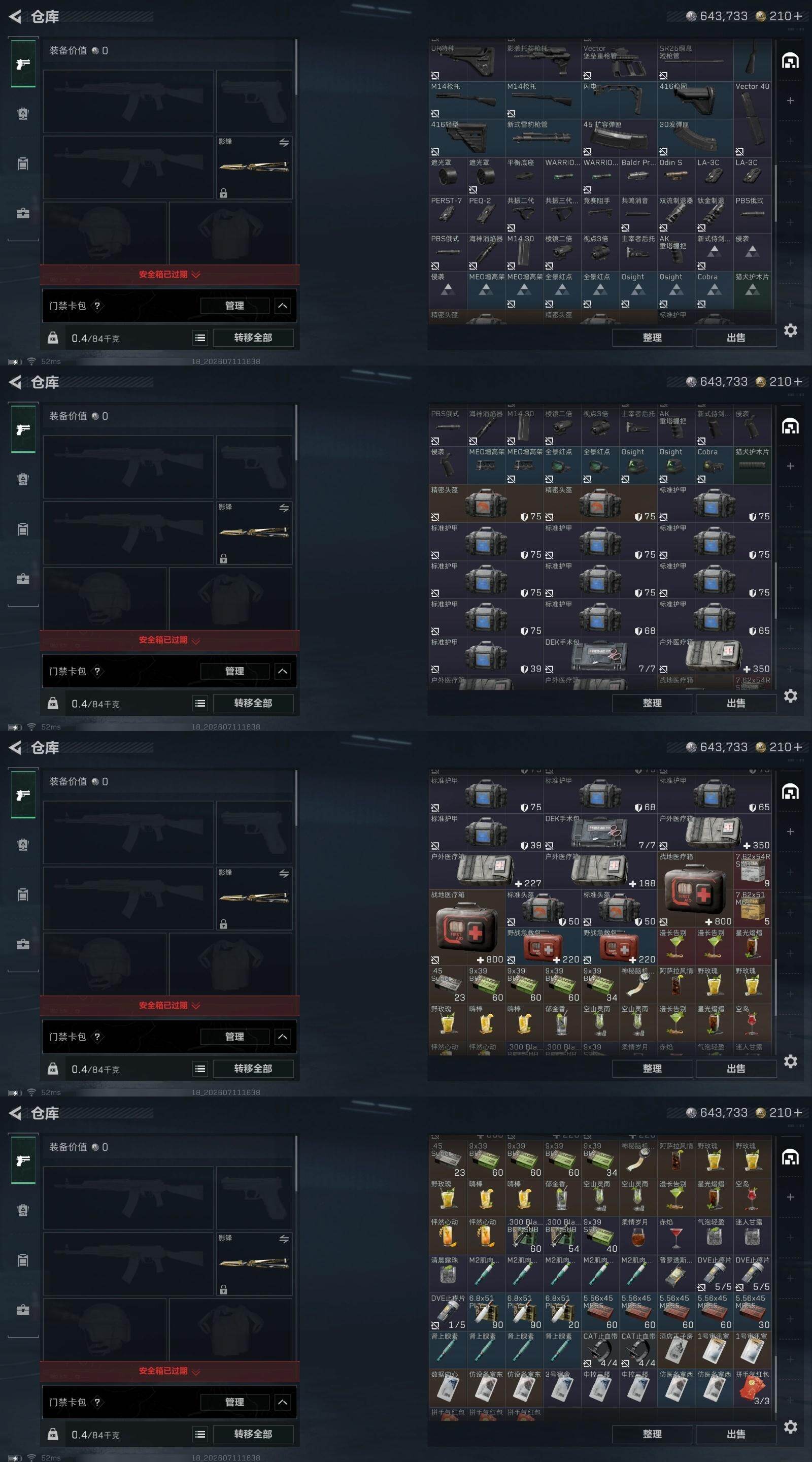Select 5.56x45 M855 ammo stack of 30

[x=753, y=1312]
